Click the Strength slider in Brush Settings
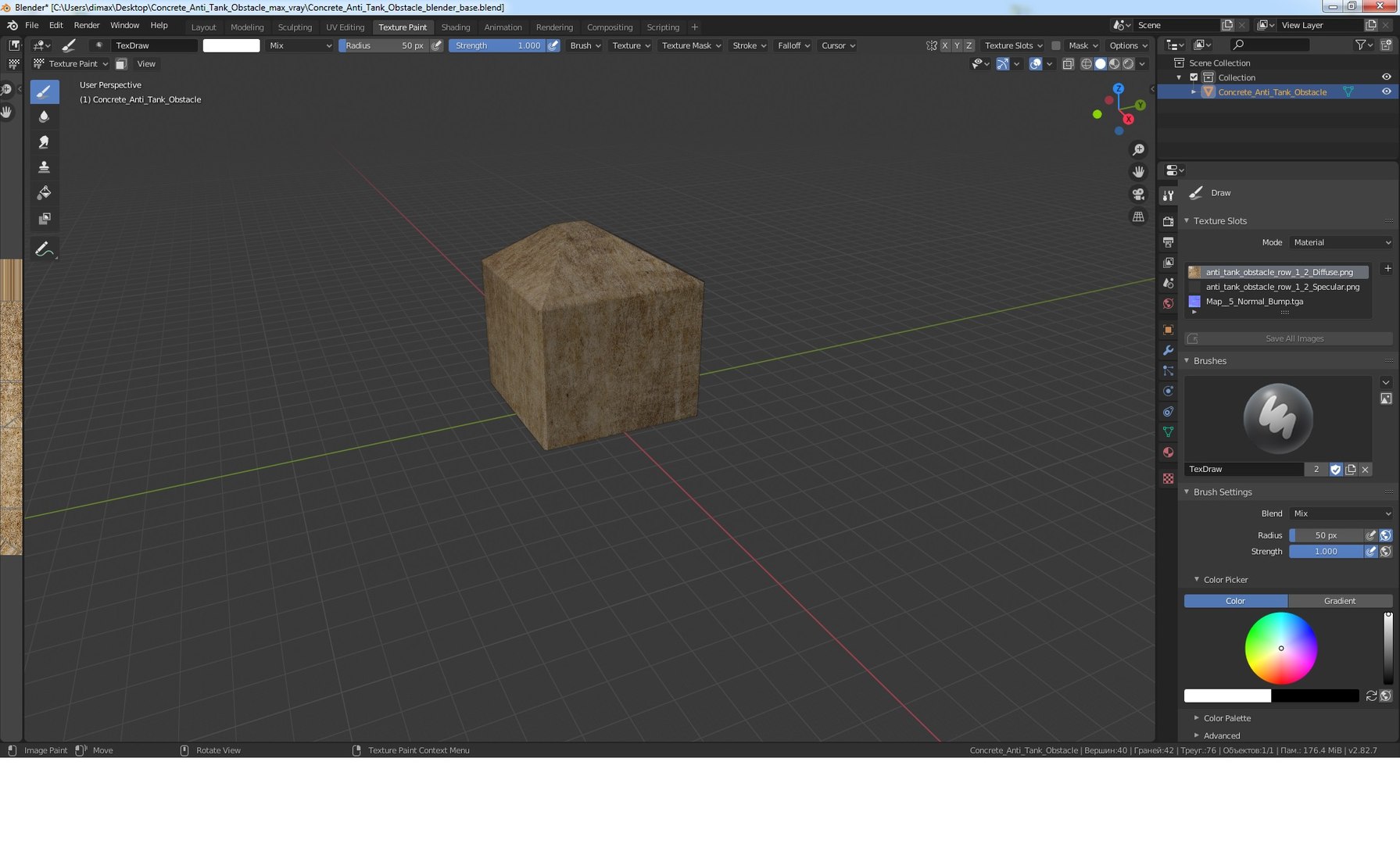Screen dimensions: 1400x844 1326,551
